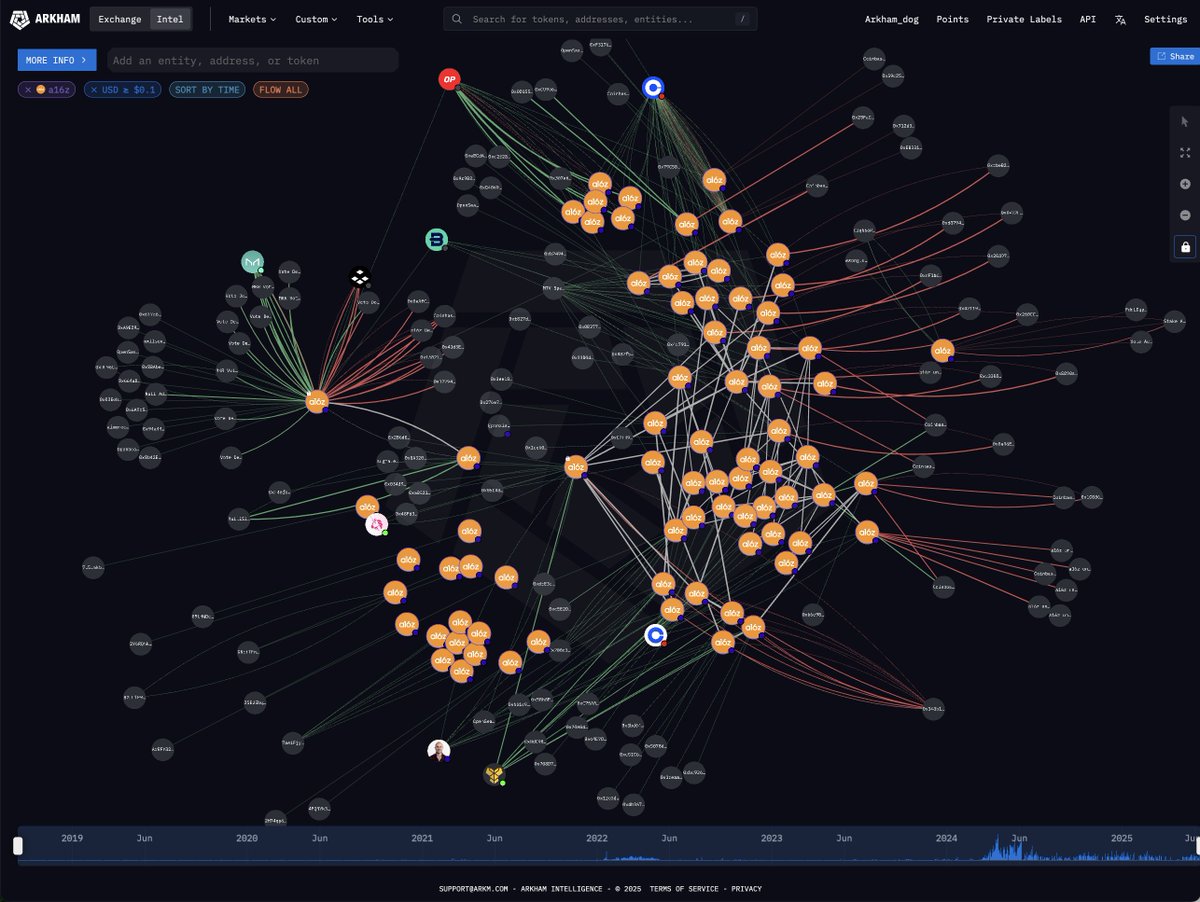Open Private Labels
1200x902 pixels.
[1024, 19]
